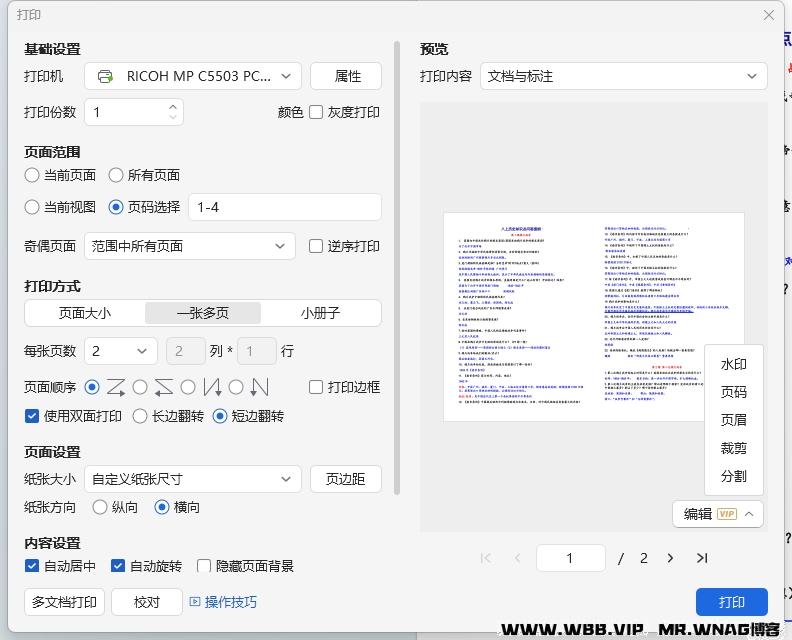
Task: Open 打印内容 文档与标注 dropdown
Action: coord(624,76)
